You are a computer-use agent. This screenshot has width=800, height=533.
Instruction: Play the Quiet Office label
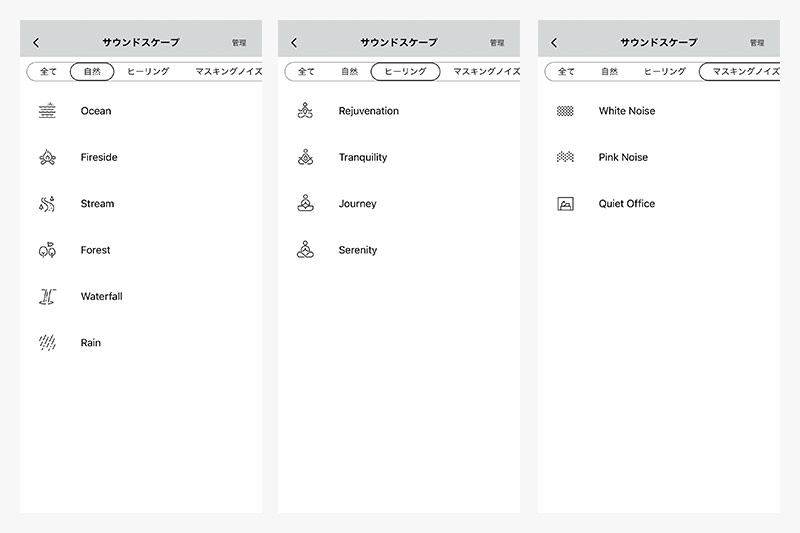tap(627, 204)
